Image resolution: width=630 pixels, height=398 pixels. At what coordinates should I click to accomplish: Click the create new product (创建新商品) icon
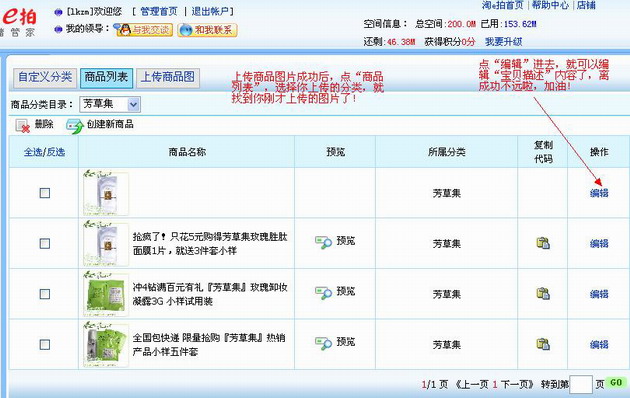tap(75, 126)
